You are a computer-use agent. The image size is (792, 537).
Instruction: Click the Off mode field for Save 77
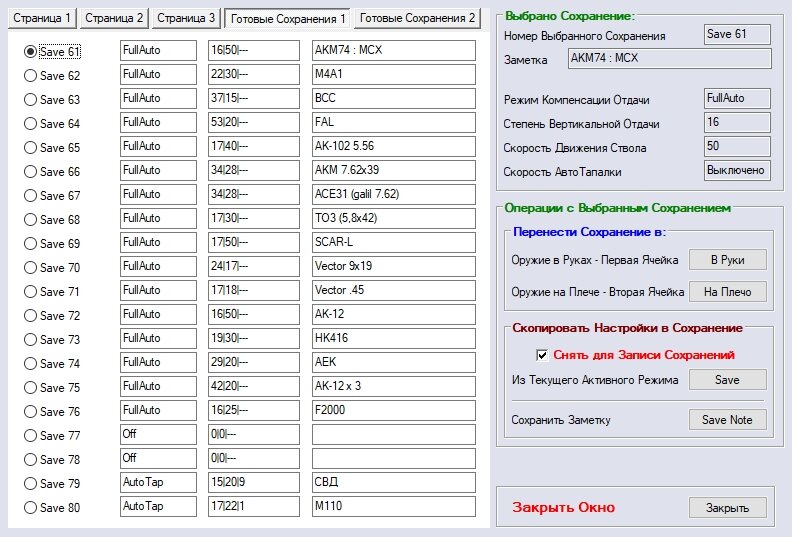coord(158,434)
